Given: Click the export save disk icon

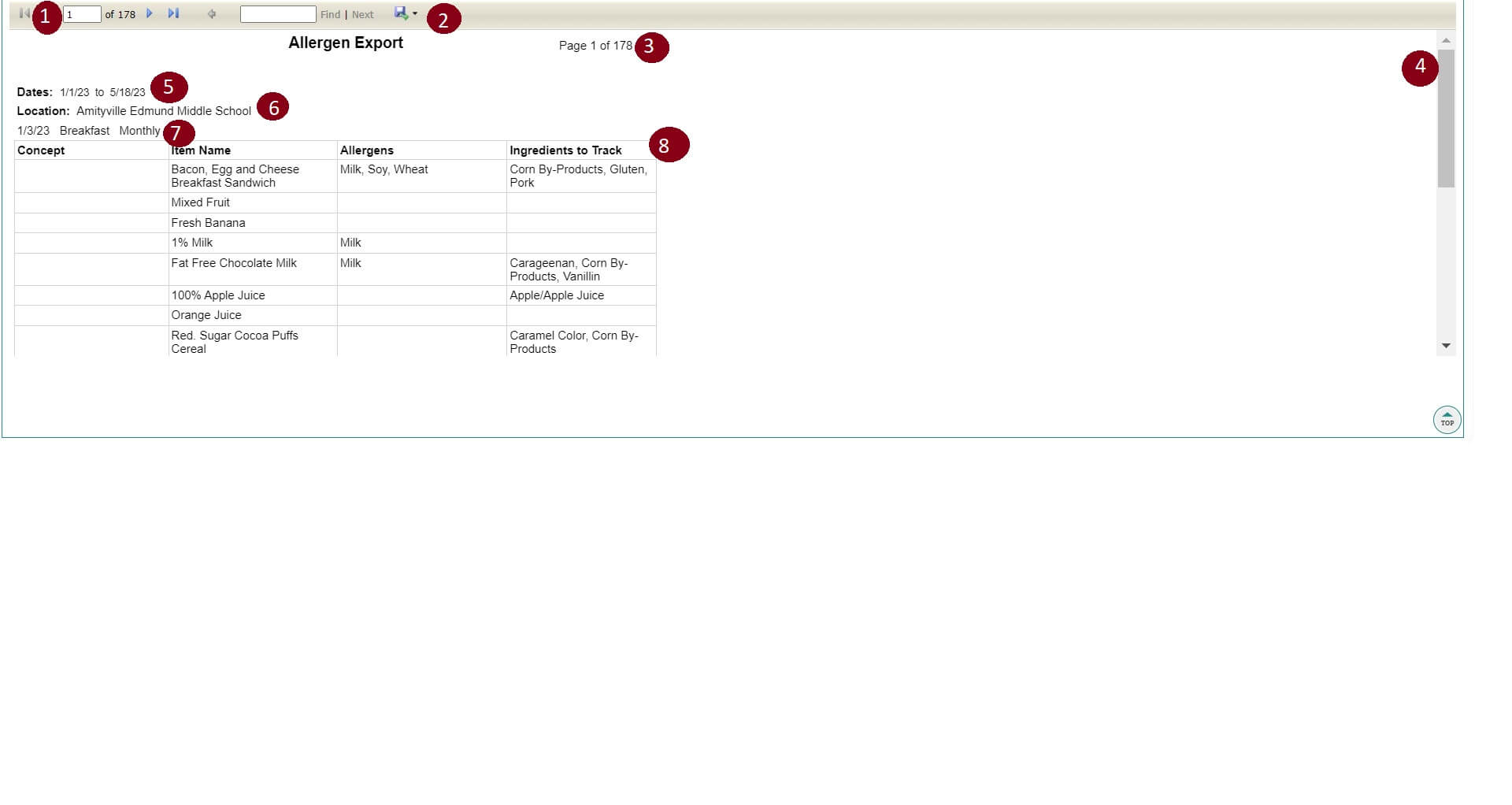Looking at the screenshot, I should 401,13.
